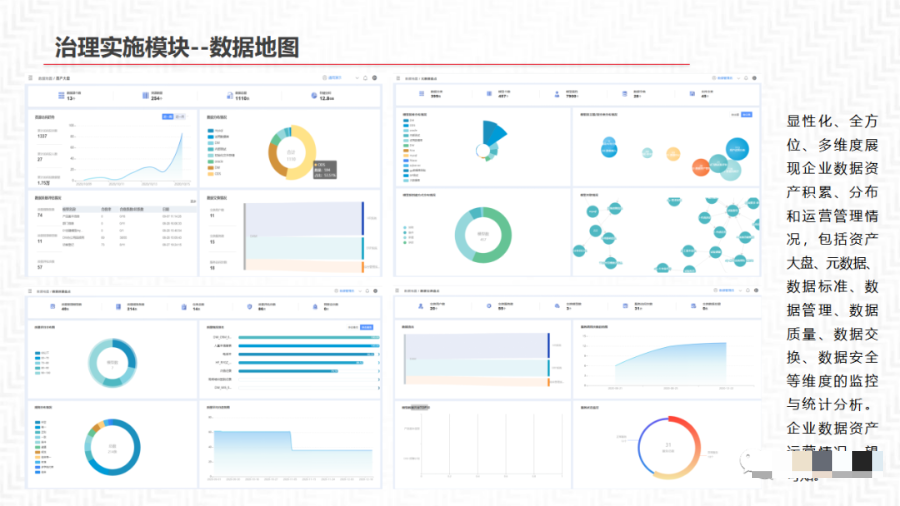
Task: Expand the user dropdown chevron in the top-right dashboard
Action: (738, 78)
